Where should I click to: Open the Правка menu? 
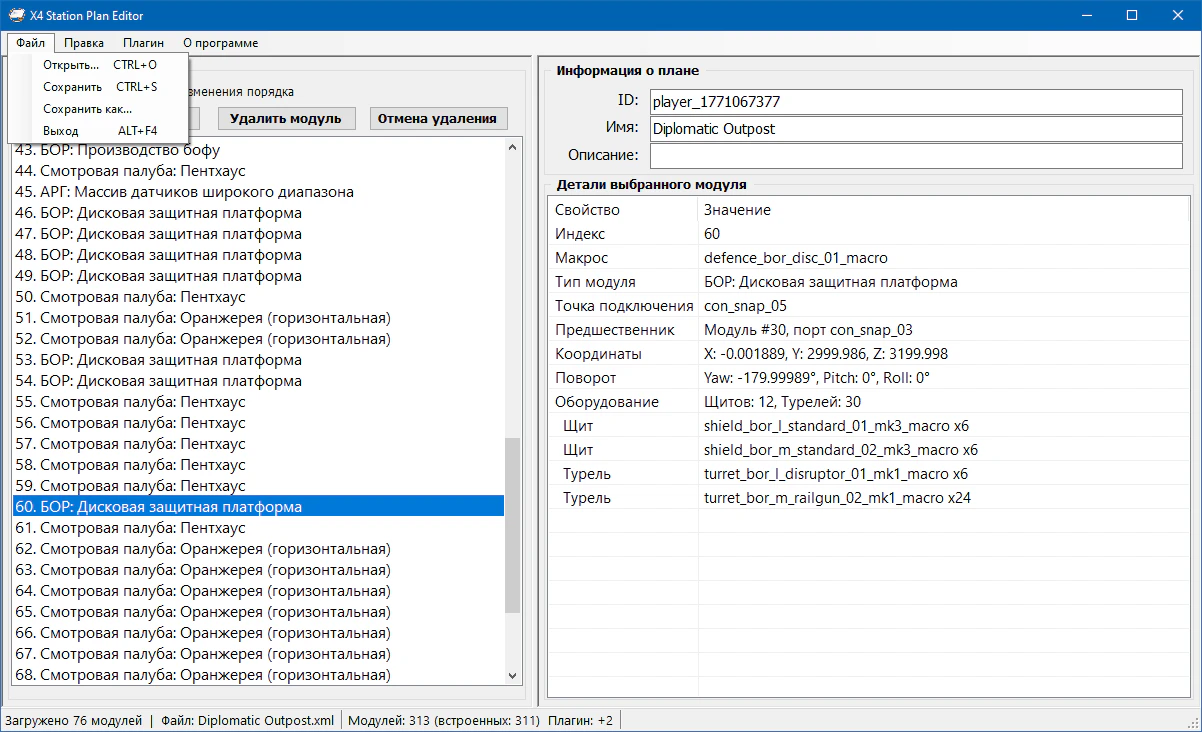click(84, 43)
